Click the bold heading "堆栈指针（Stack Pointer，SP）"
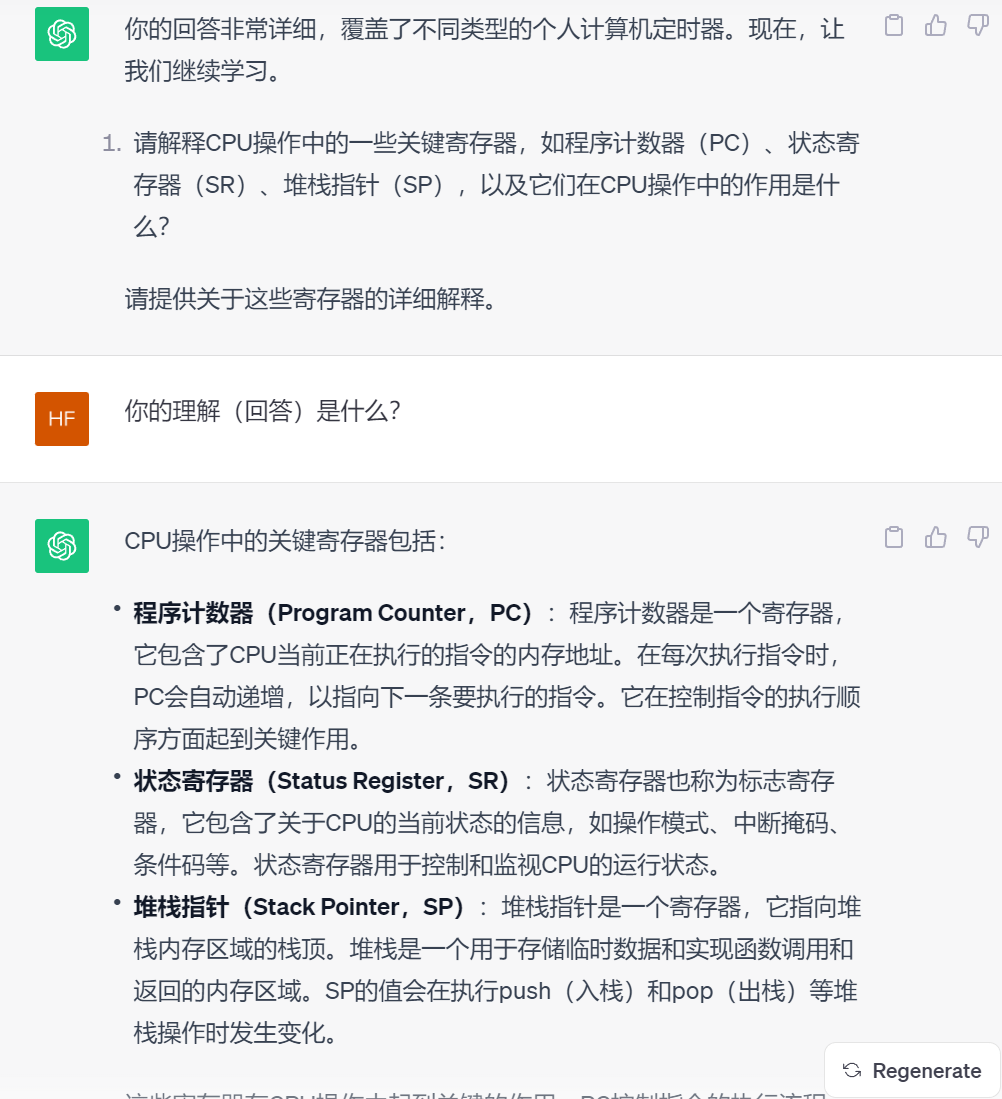 tap(300, 907)
